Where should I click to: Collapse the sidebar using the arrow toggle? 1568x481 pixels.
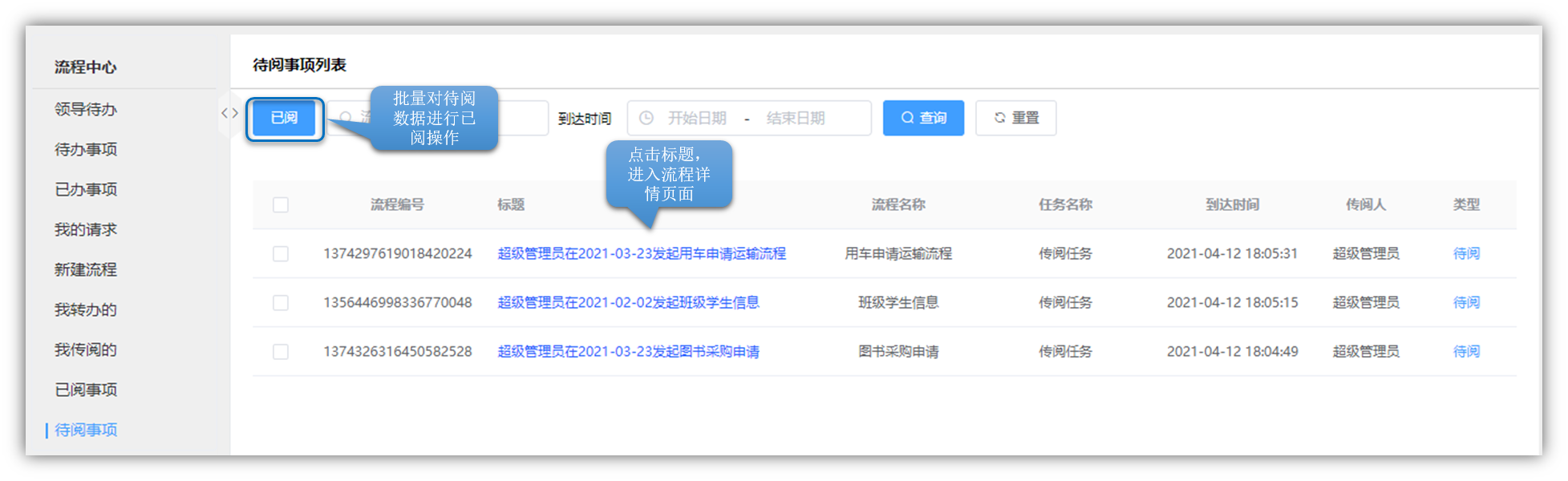(229, 113)
